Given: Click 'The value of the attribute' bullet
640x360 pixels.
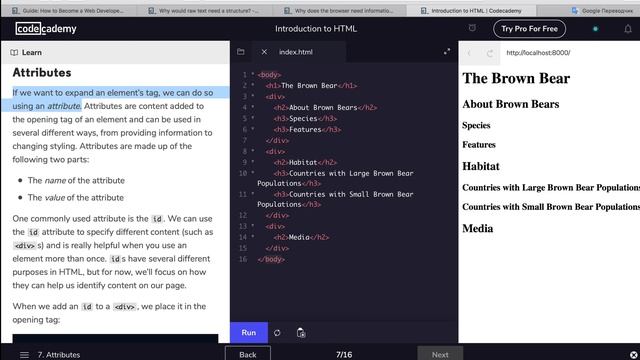Looking at the screenshot, I should (x=76, y=198).
